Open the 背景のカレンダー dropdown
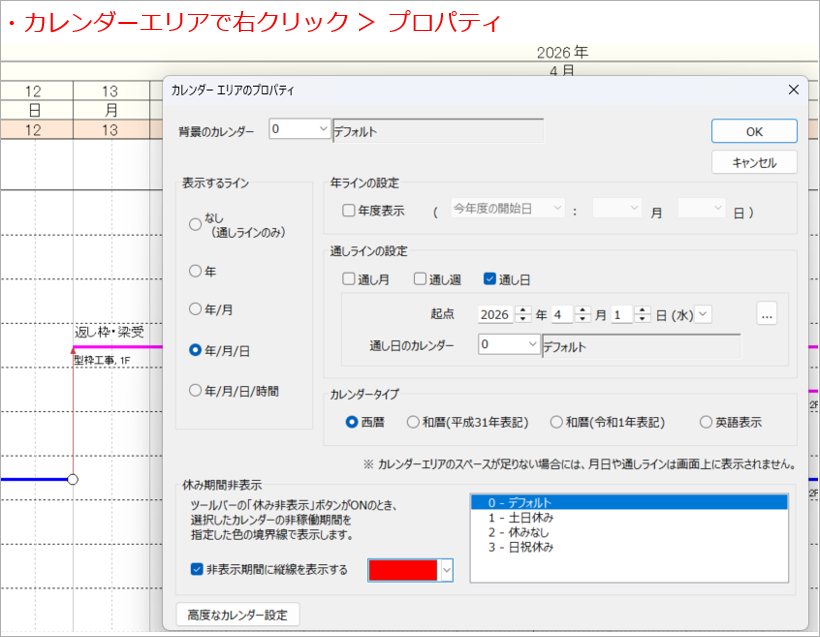820x637 pixels. (322, 130)
